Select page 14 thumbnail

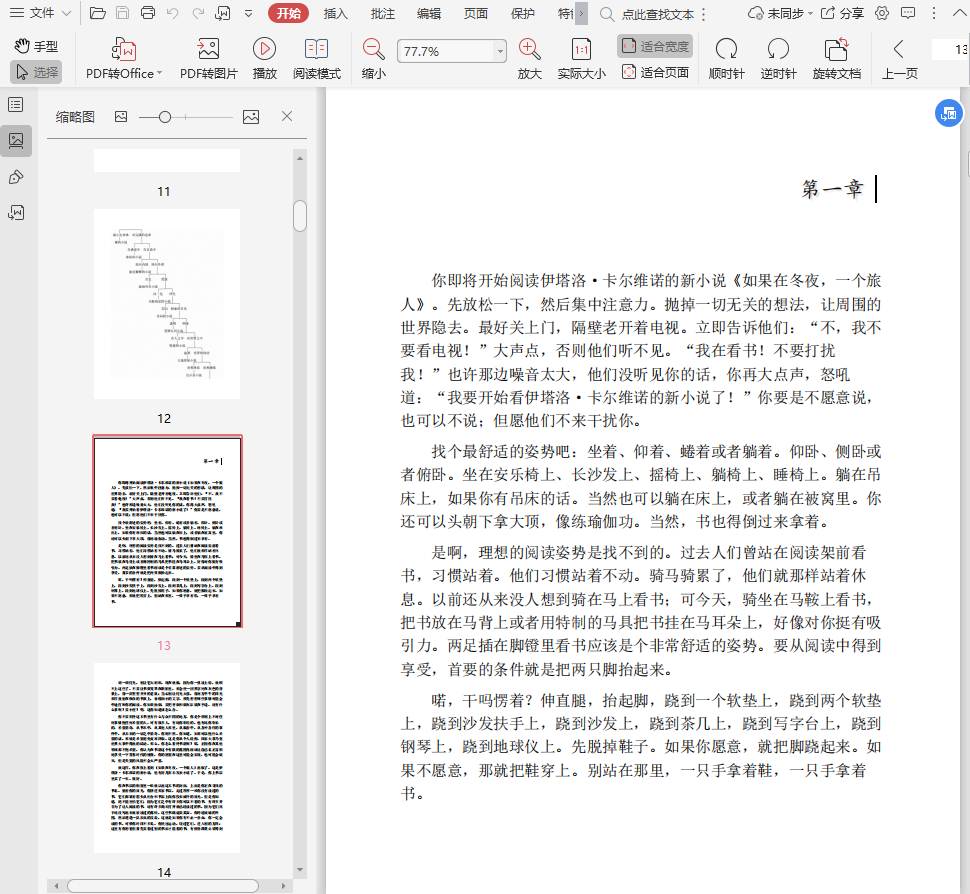(167, 758)
